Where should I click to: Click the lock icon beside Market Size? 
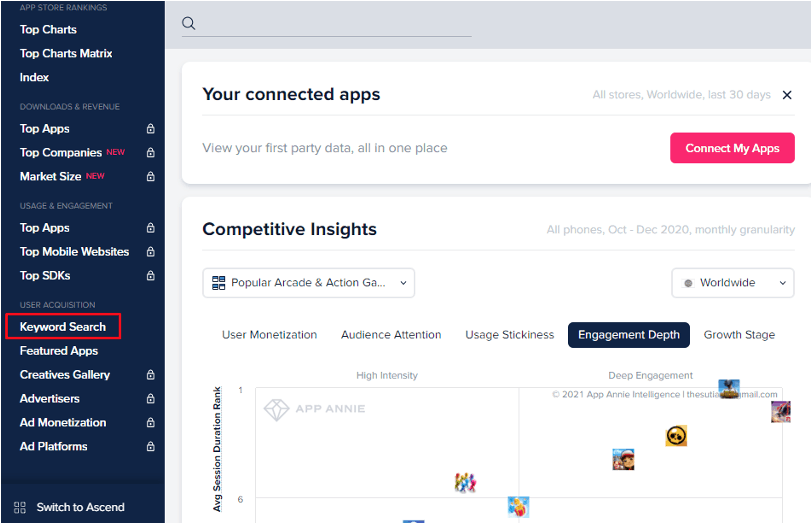coord(151,177)
